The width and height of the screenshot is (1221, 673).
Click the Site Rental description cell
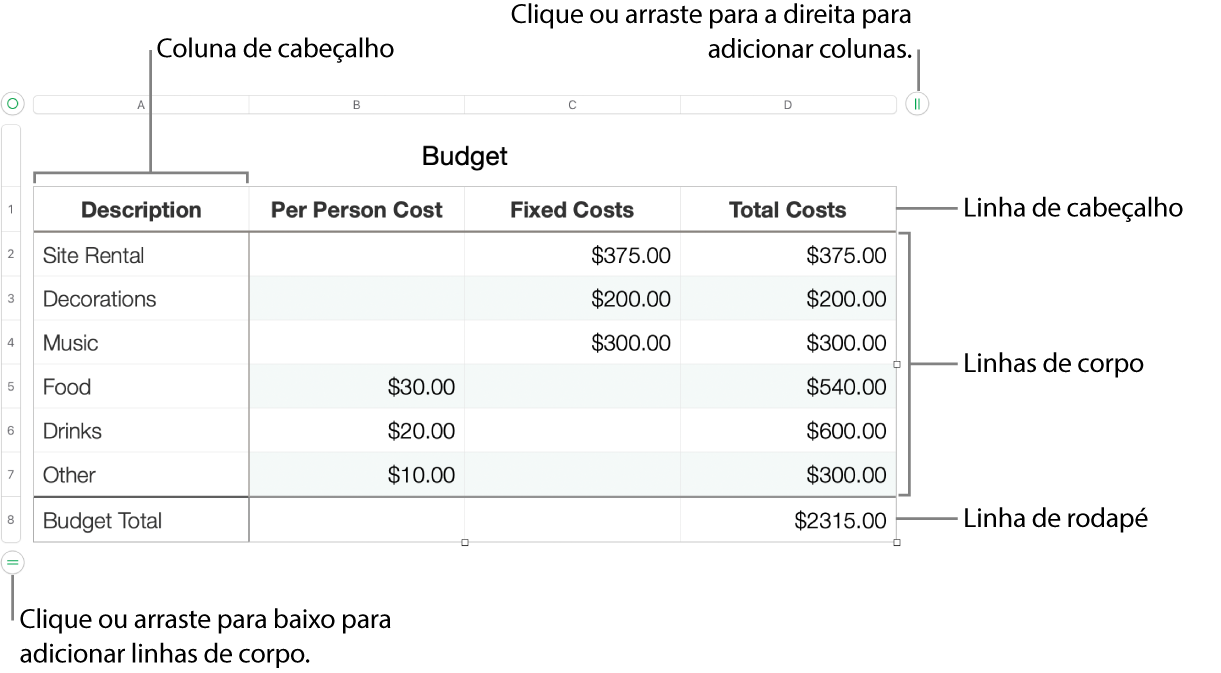point(94,256)
